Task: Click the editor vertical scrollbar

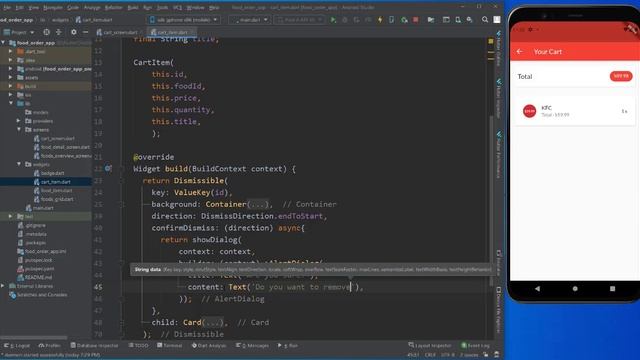Action: tap(491, 200)
